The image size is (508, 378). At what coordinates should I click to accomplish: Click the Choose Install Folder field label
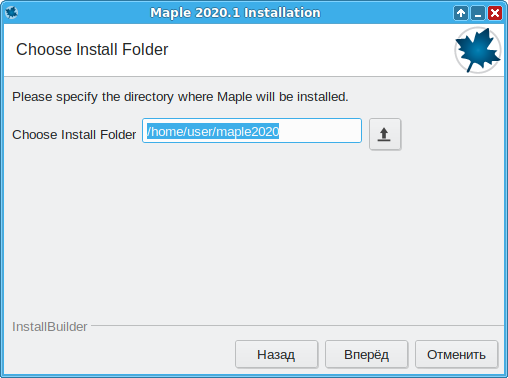74,135
